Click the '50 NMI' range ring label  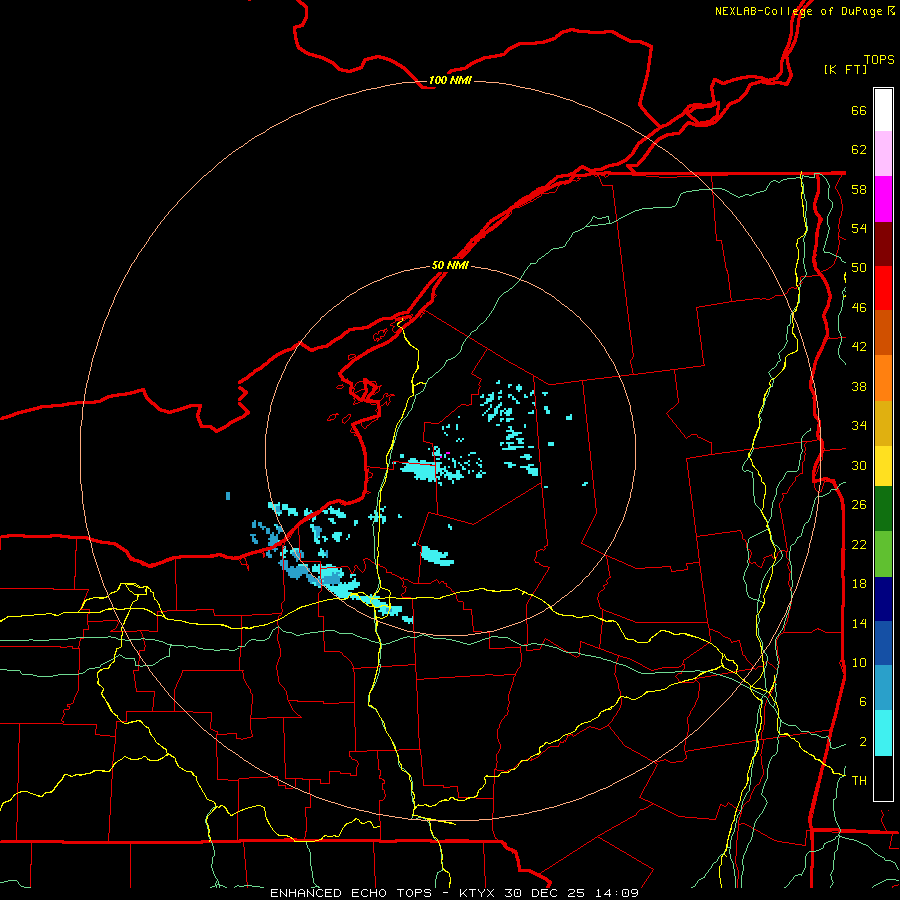450,265
